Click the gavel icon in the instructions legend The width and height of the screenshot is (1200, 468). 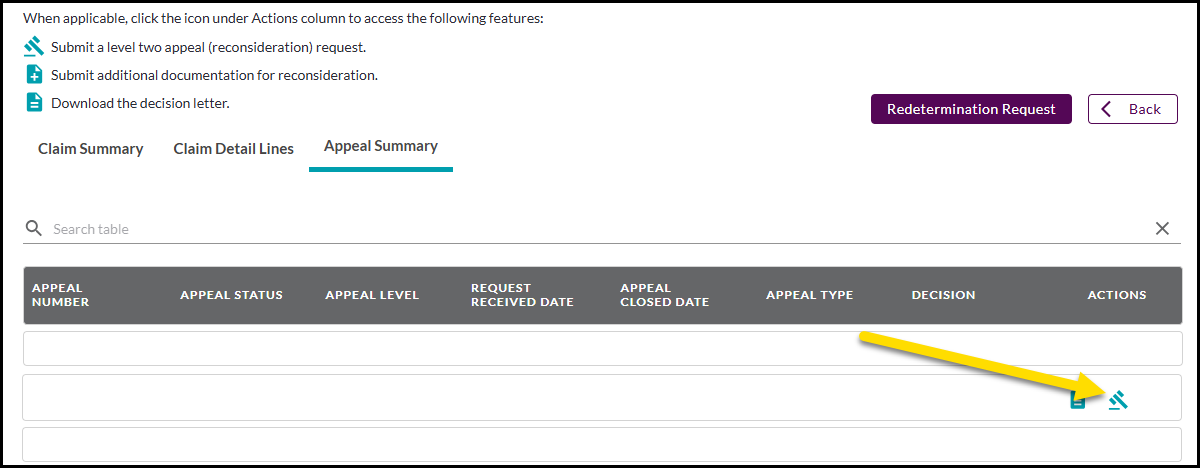(34, 47)
